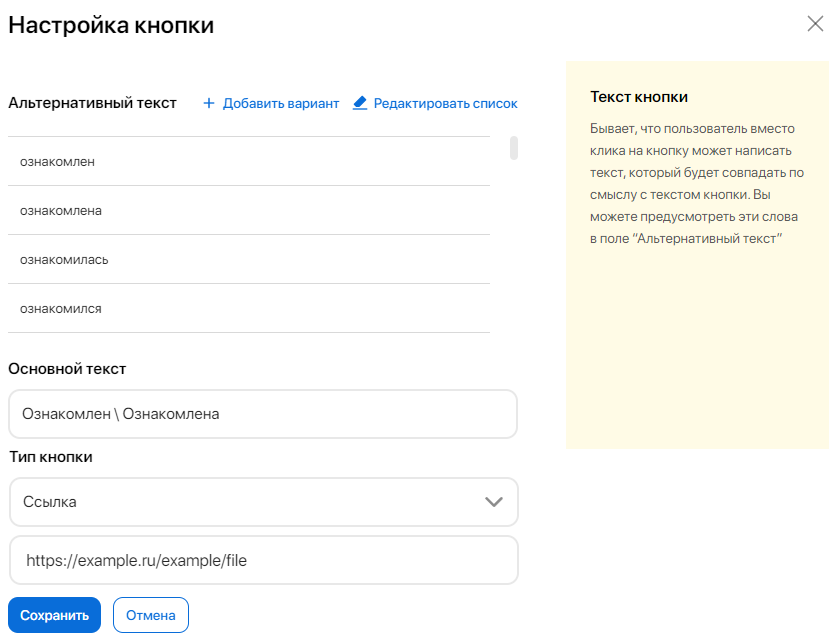Screen dimensions: 836x638
Task: Click the pencil icon beside Редактировать список
Action: [361, 103]
